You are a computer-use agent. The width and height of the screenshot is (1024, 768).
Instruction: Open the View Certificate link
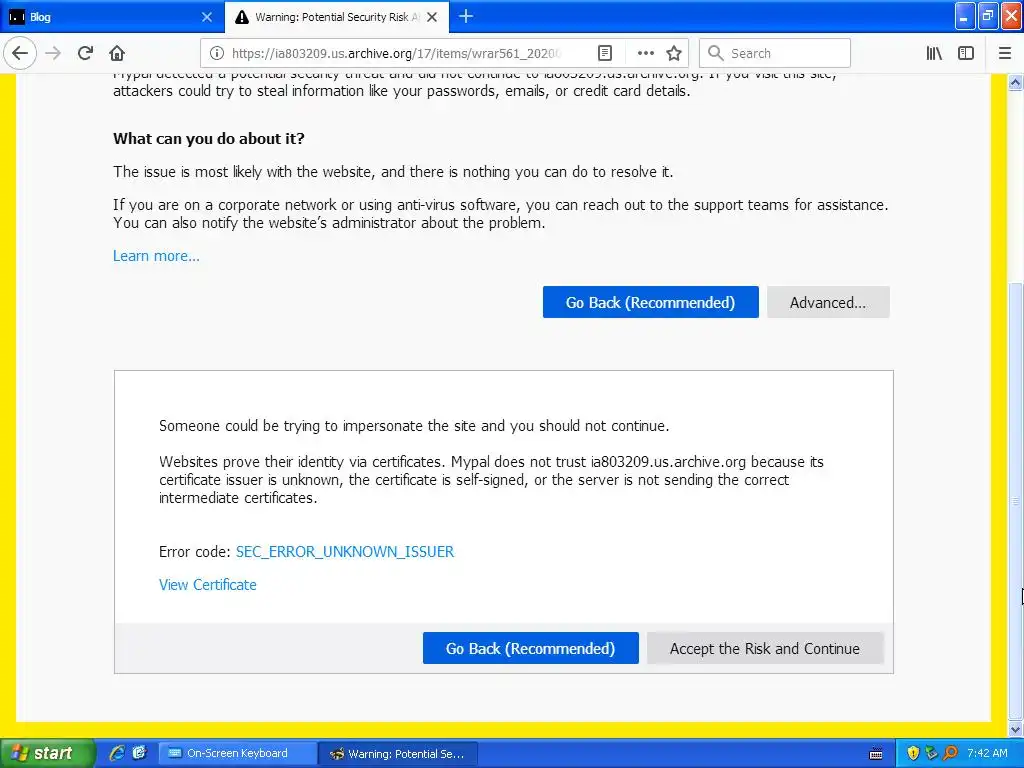click(208, 584)
